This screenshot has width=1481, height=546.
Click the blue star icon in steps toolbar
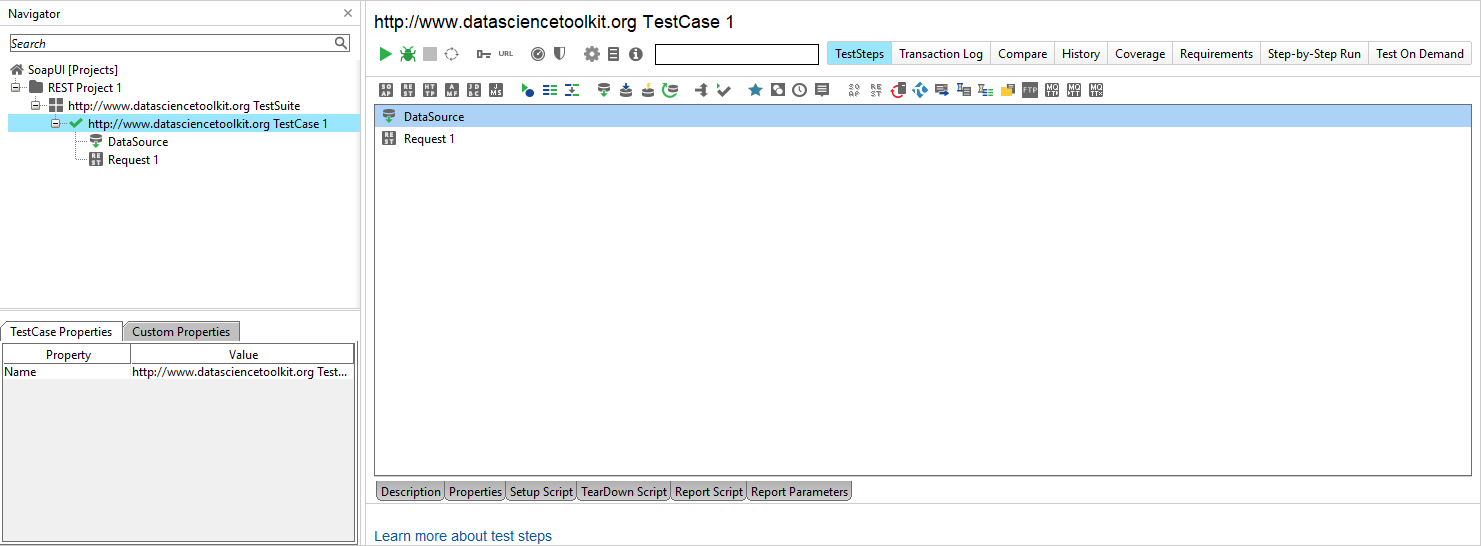coord(755,90)
